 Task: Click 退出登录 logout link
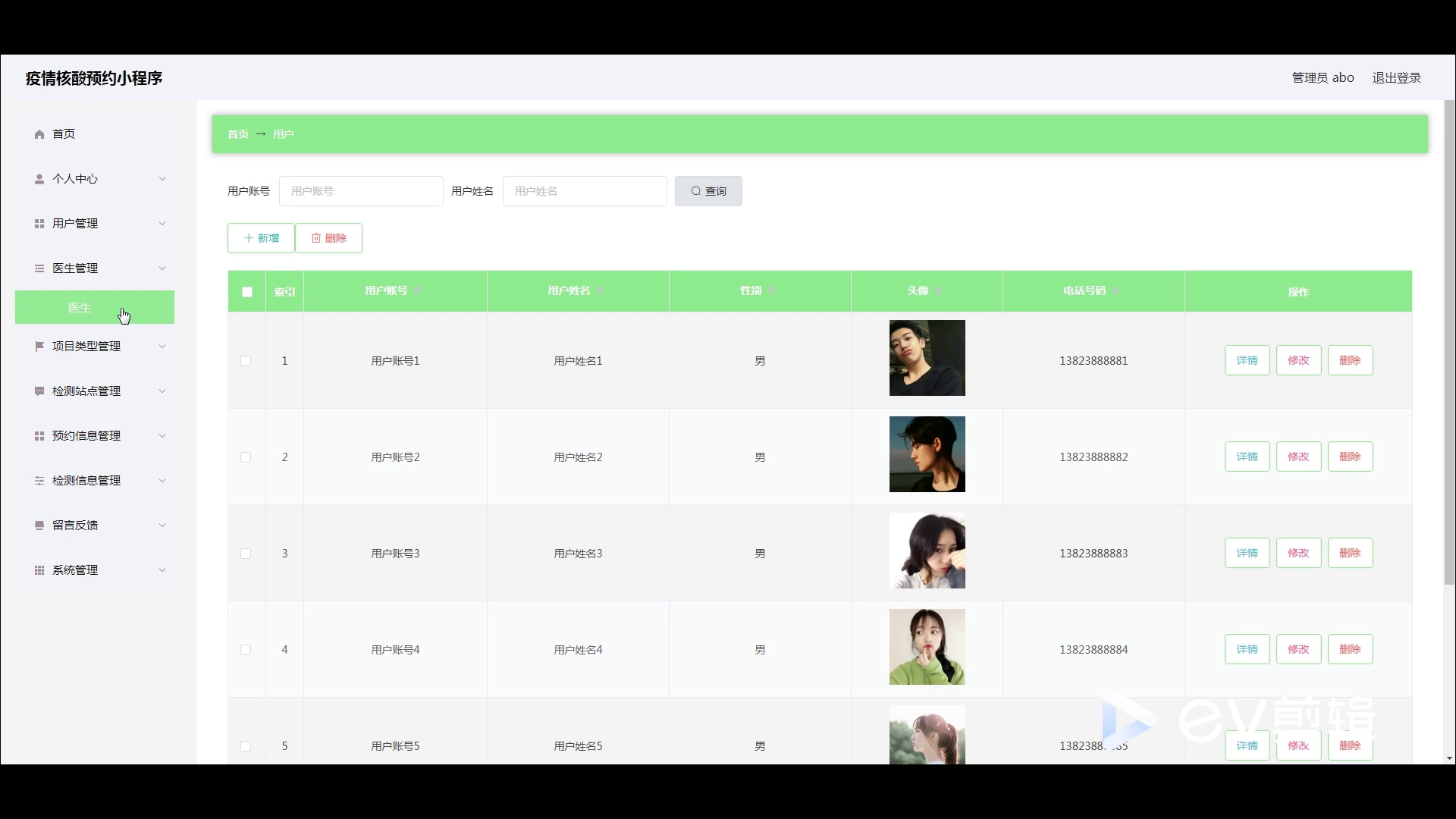point(1397,78)
